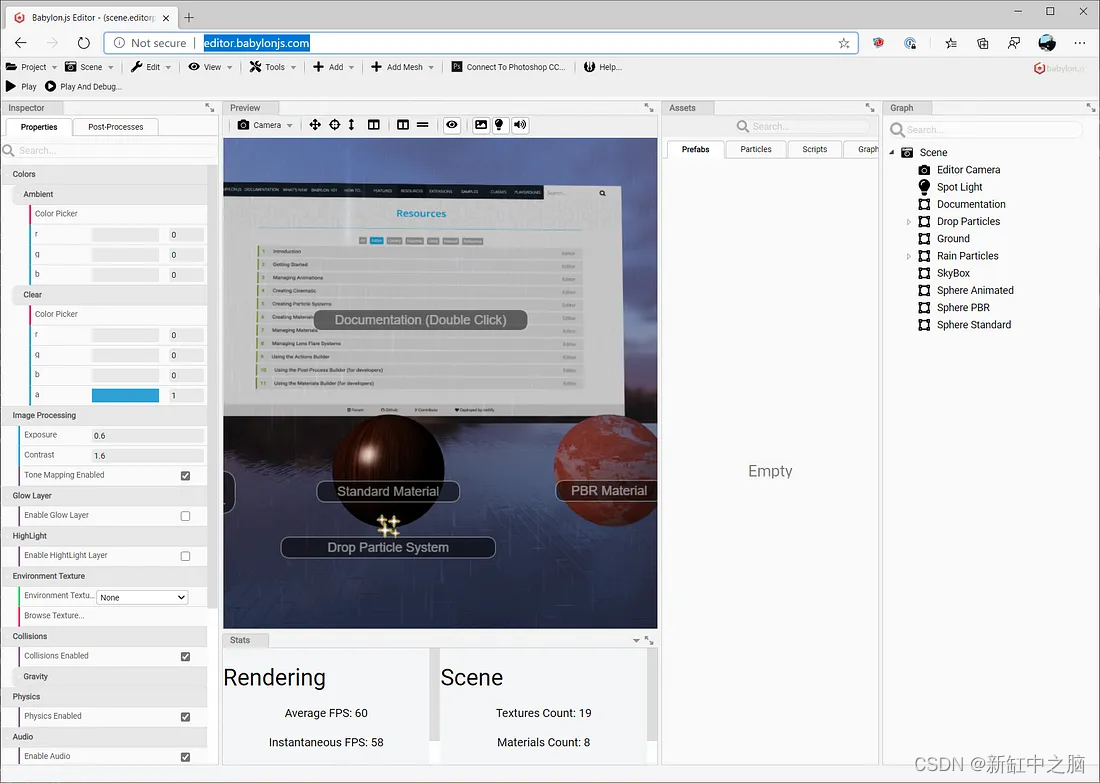Open the View menu
The height and width of the screenshot is (783, 1100).
[210, 67]
